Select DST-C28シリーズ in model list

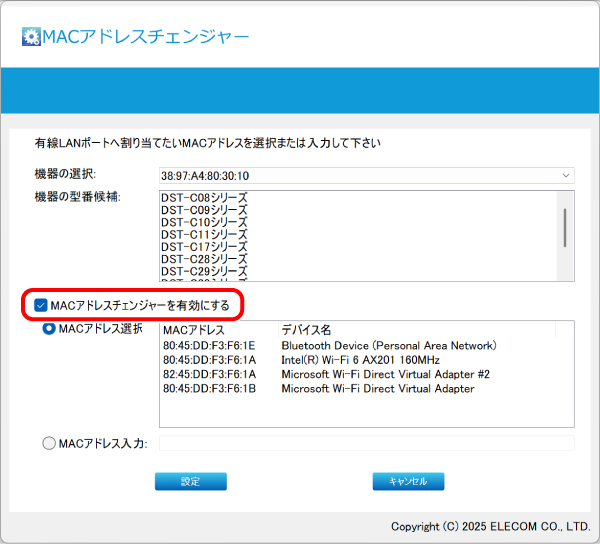[204, 259]
